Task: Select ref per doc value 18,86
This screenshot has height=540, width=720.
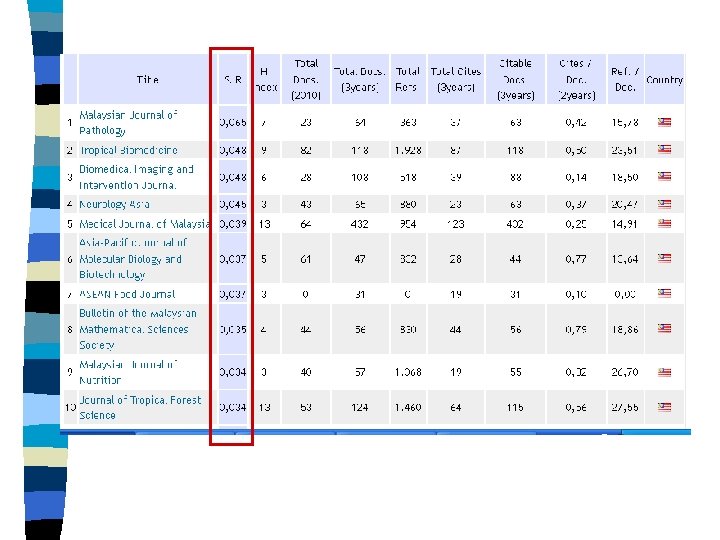Action: click(x=624, y=329)
